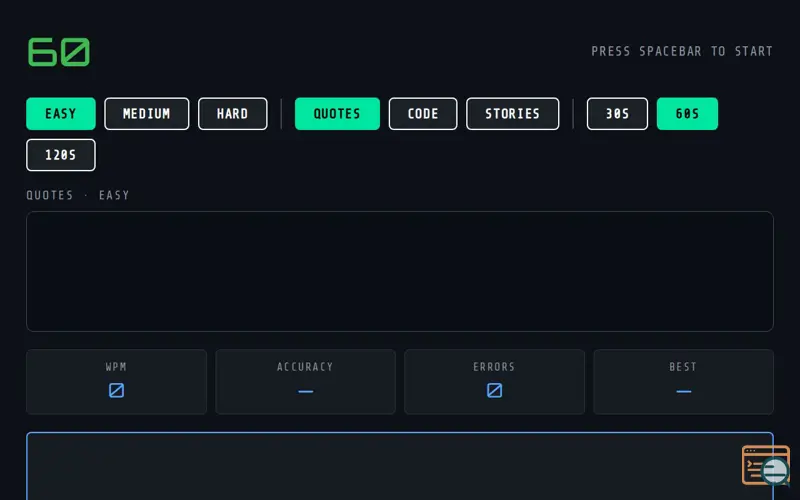Set the test duration to 30s

click(617, 114)
